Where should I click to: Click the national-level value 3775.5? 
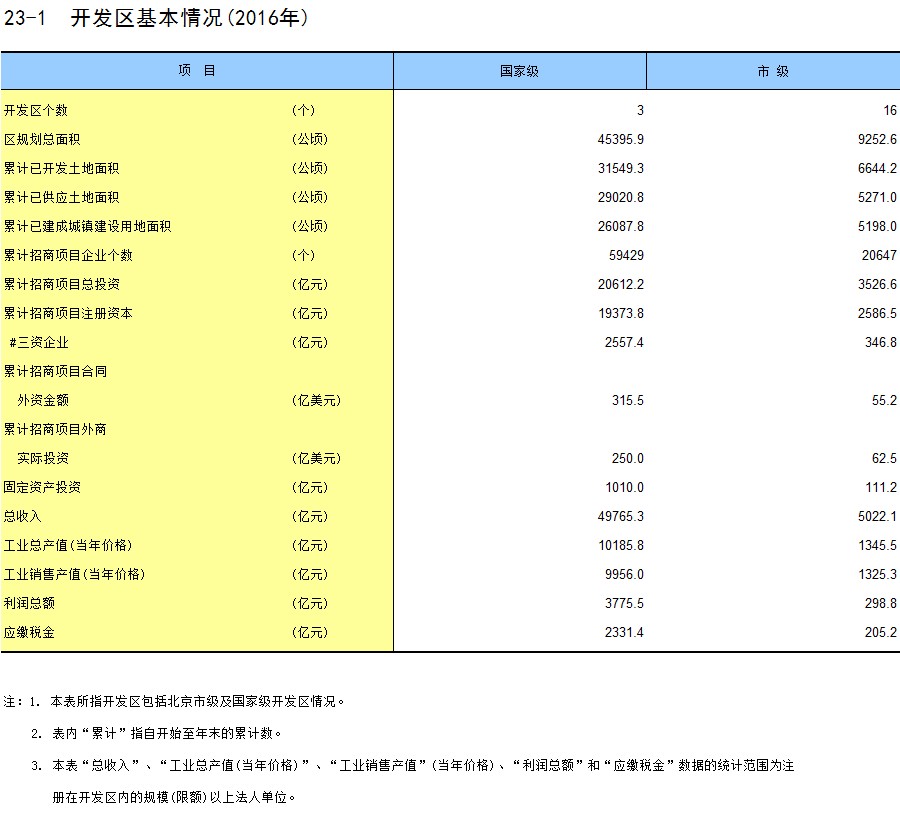click(624, 603)
